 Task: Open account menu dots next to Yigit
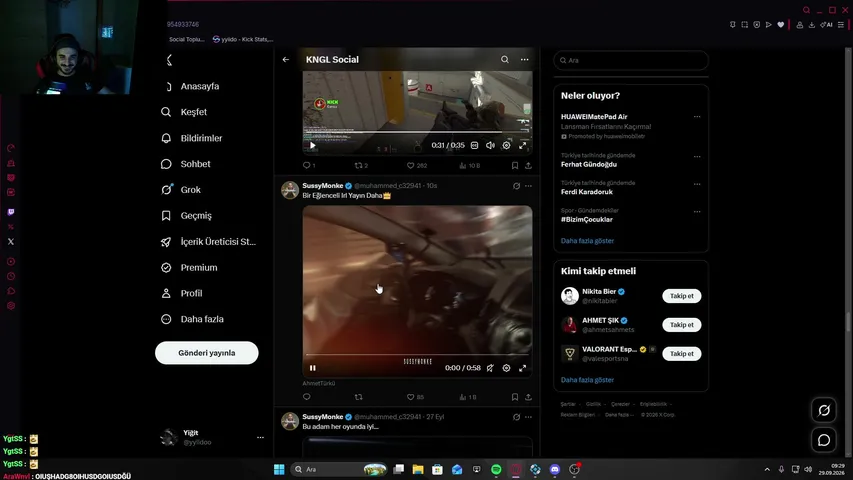click(x=260, y=437)
